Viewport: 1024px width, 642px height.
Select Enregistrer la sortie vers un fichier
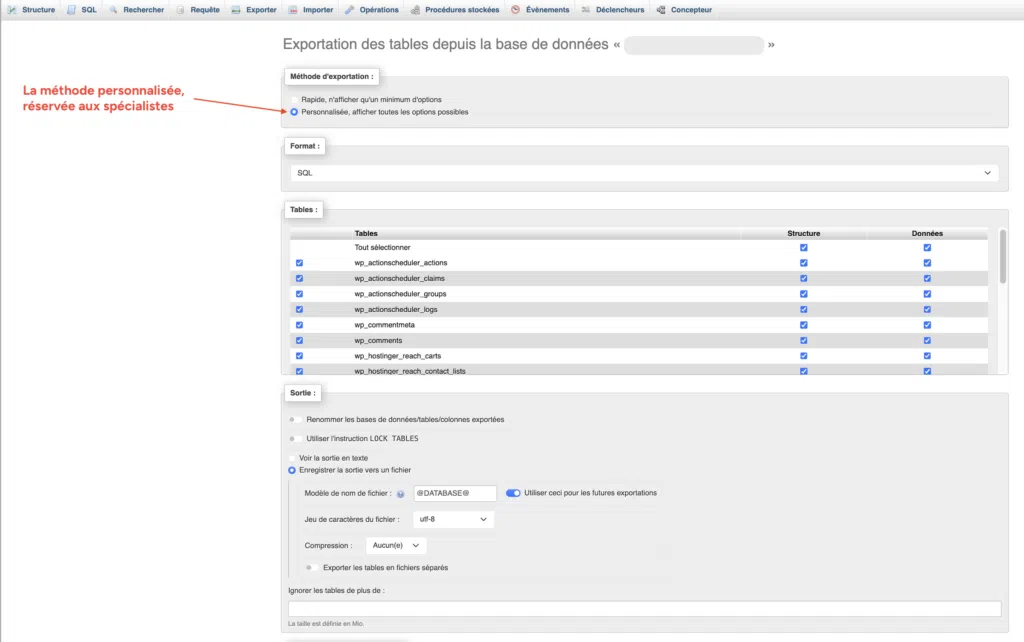pos(292,470)
